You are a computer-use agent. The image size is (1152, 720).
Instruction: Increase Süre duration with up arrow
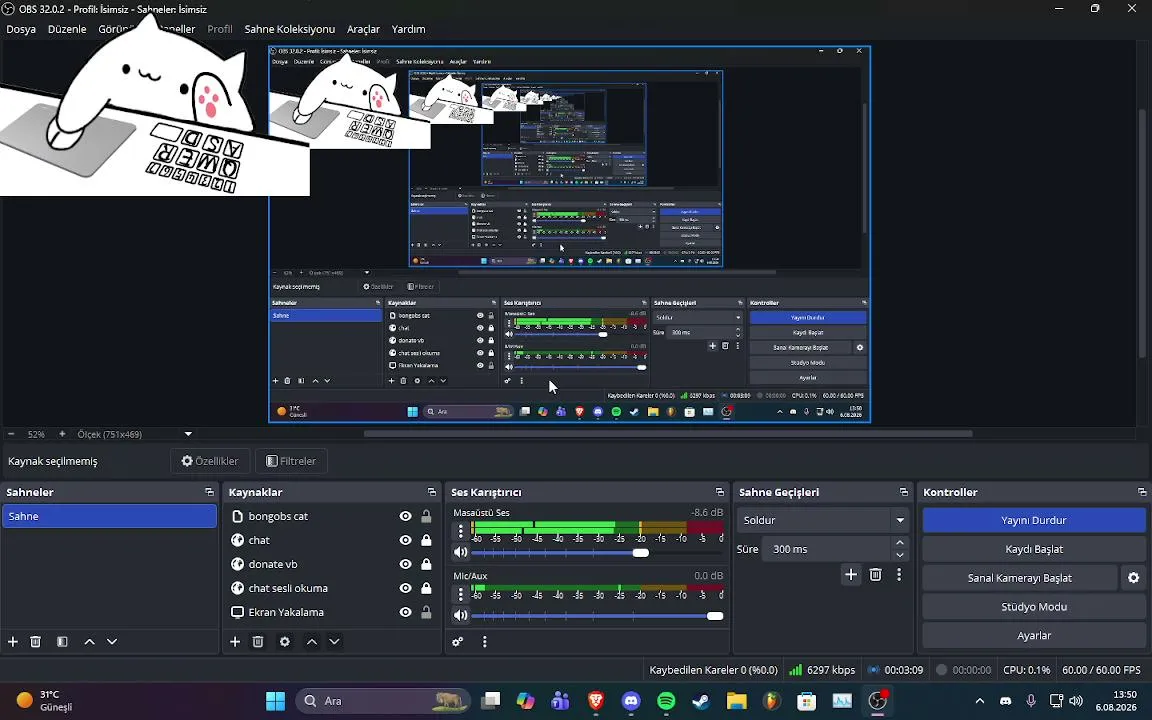[x=900, y=543]
